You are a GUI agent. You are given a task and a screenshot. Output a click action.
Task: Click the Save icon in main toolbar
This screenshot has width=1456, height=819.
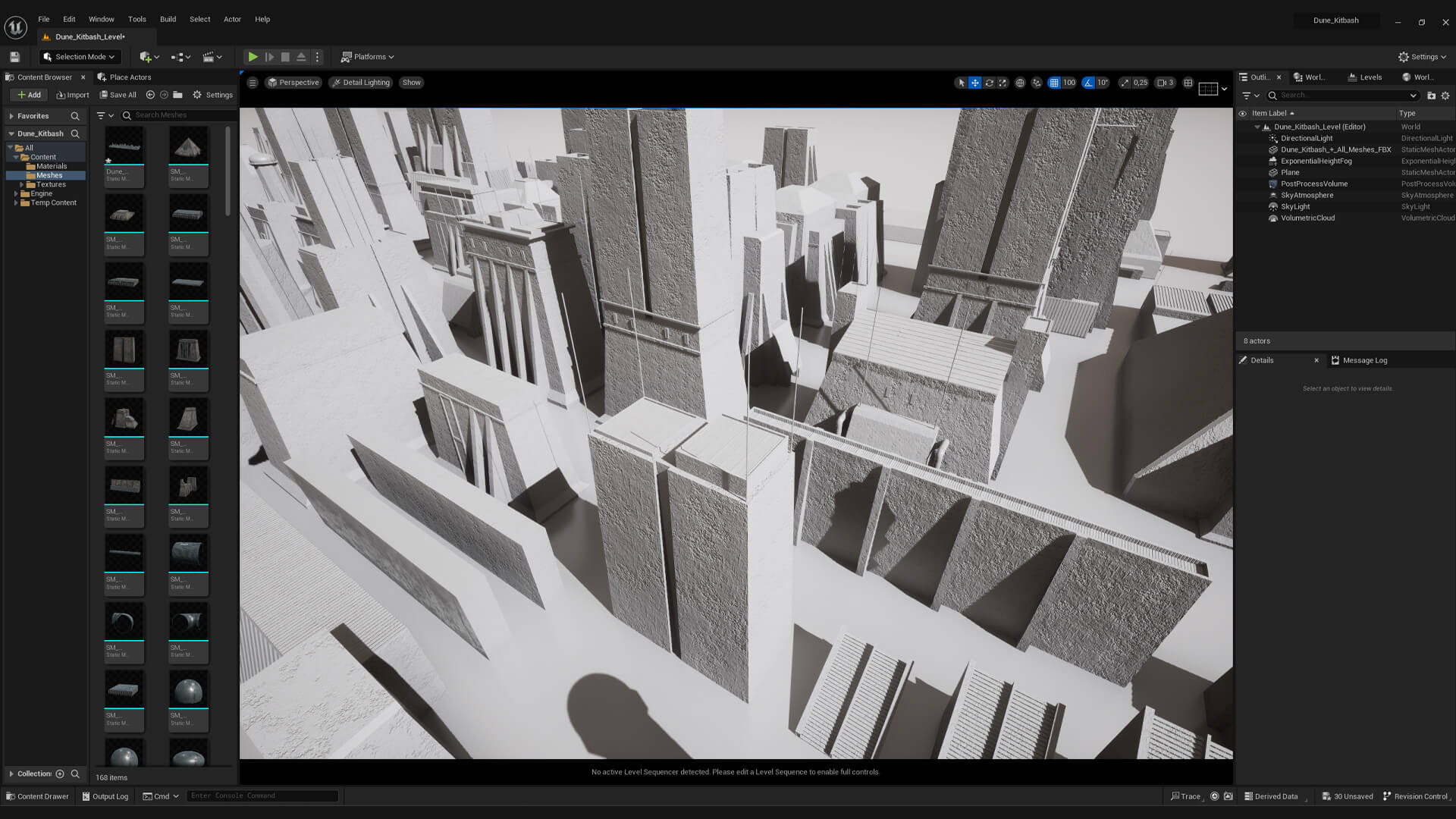point(14,57)
